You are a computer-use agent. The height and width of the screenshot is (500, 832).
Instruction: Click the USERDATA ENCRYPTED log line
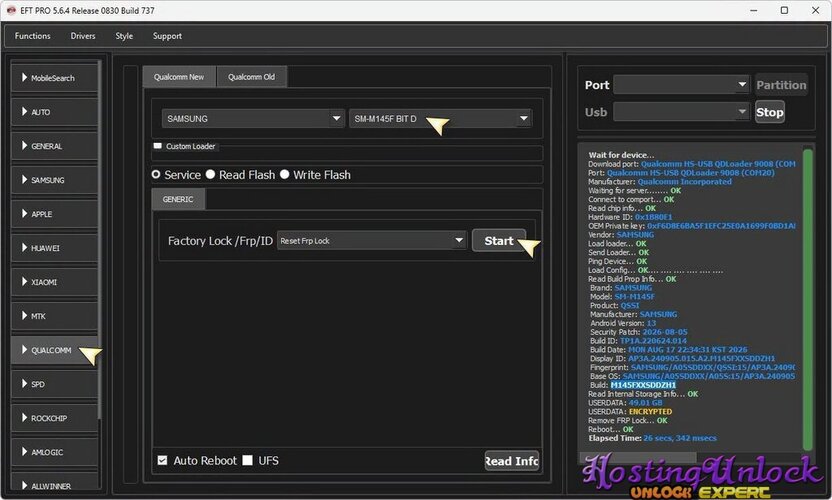tap(630, 411)
